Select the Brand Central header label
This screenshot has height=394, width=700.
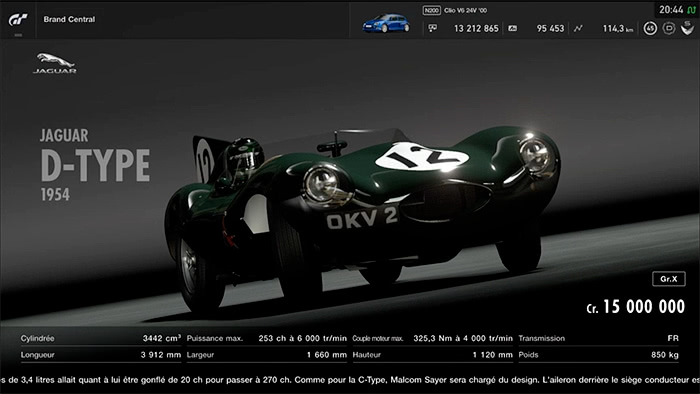coord(69,19)
